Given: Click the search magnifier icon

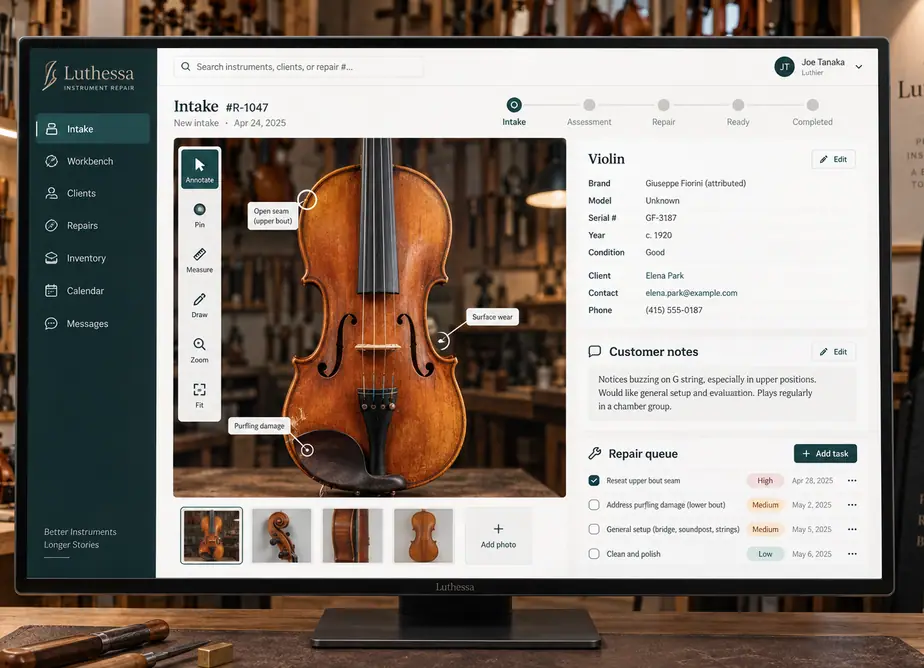Looking at the screenshot, I should tap(186, 67).
